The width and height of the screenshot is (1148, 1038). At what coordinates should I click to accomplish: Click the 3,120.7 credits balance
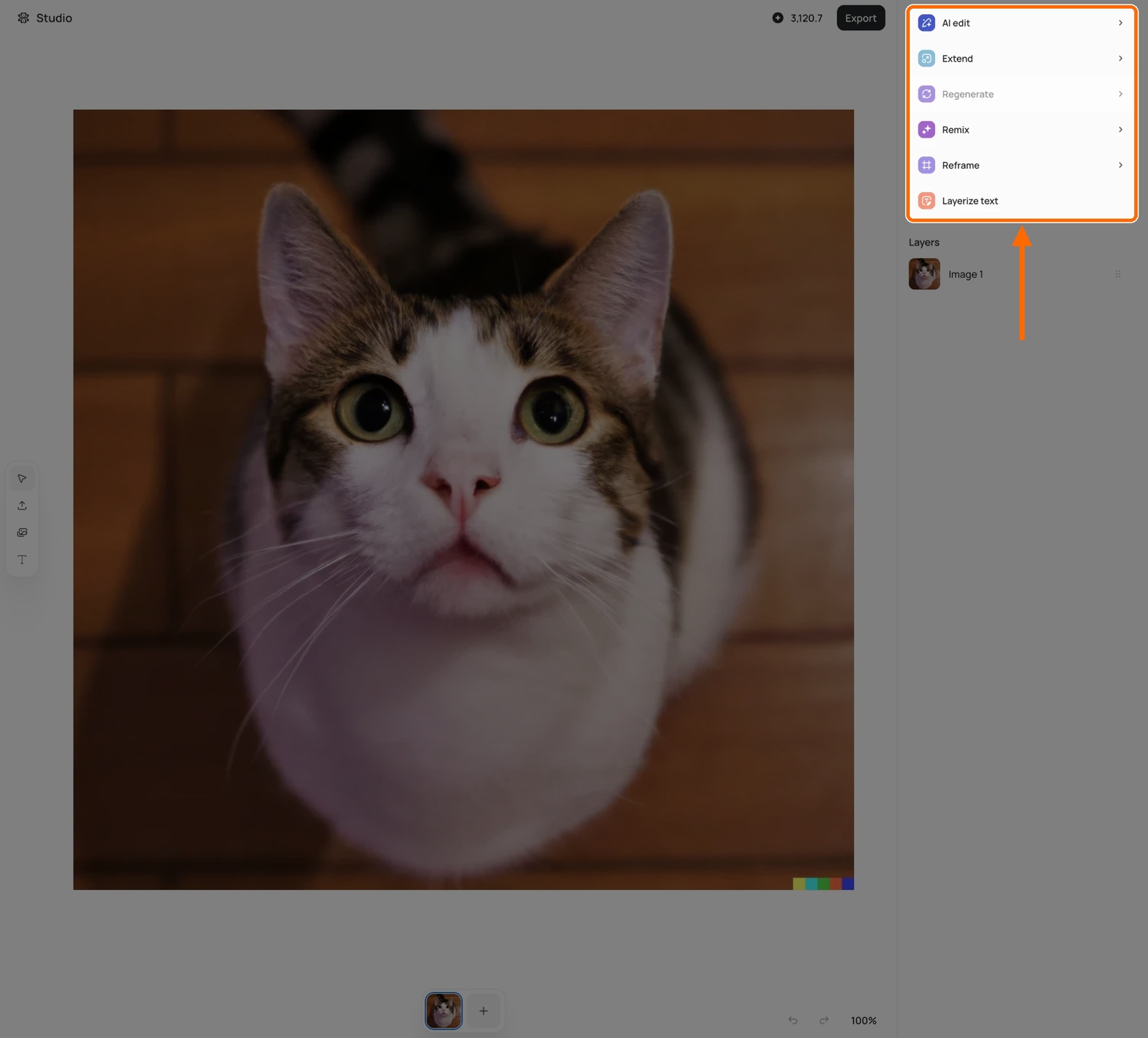806,18
